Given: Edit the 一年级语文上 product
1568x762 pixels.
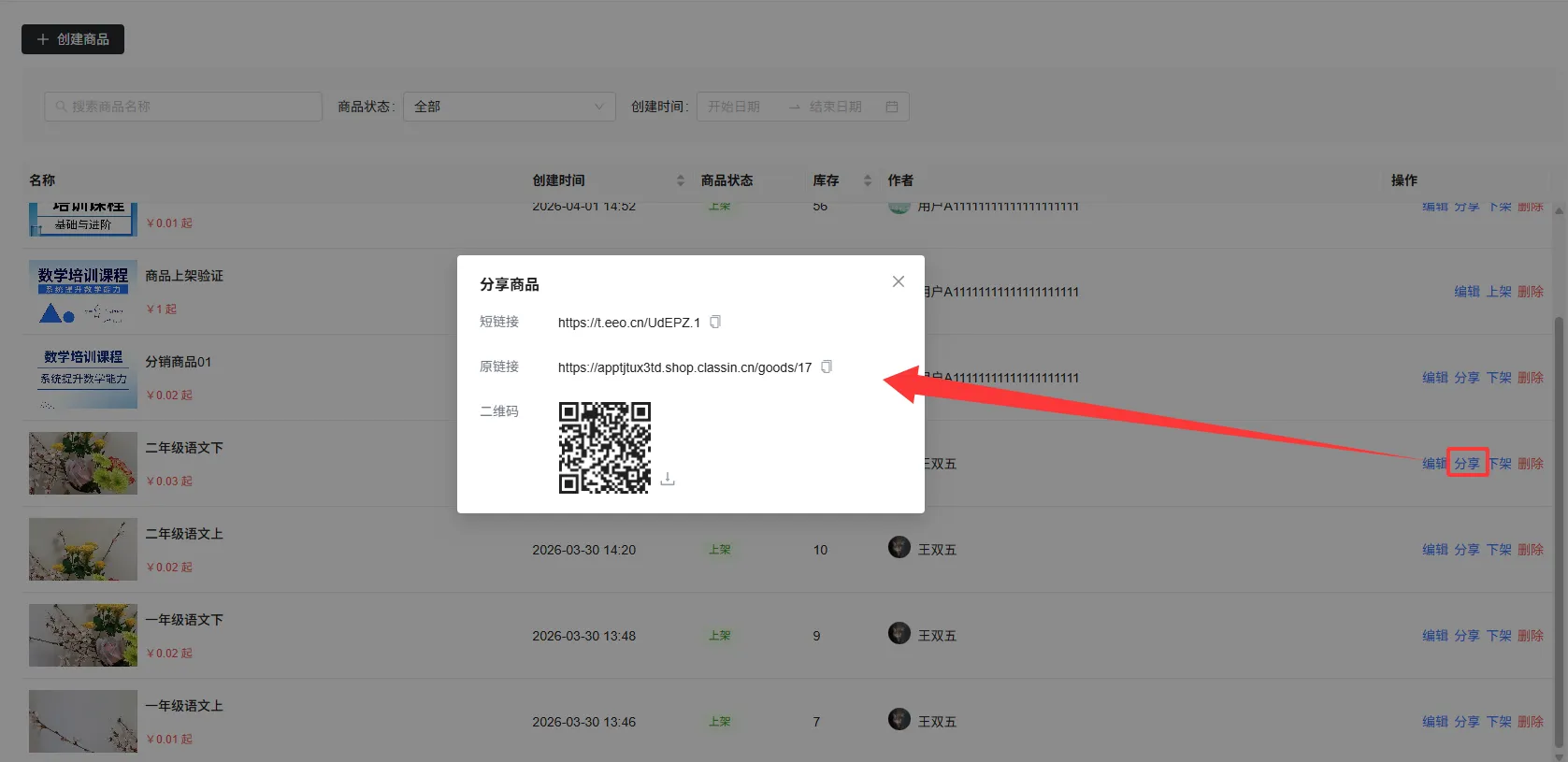Looking at the screenshot, I should (x=1435, y=722).
